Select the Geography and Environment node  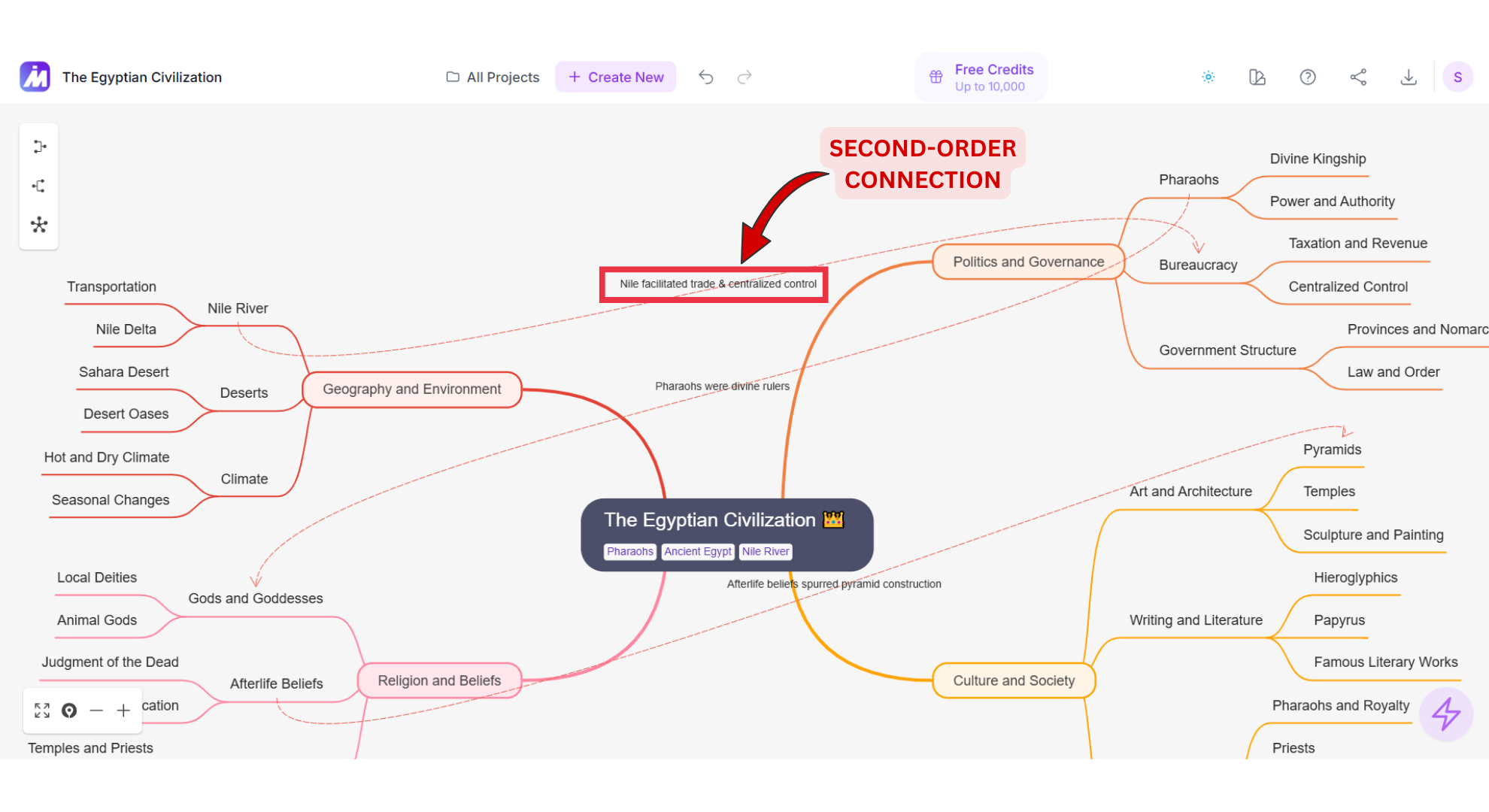tap(411, 389)
